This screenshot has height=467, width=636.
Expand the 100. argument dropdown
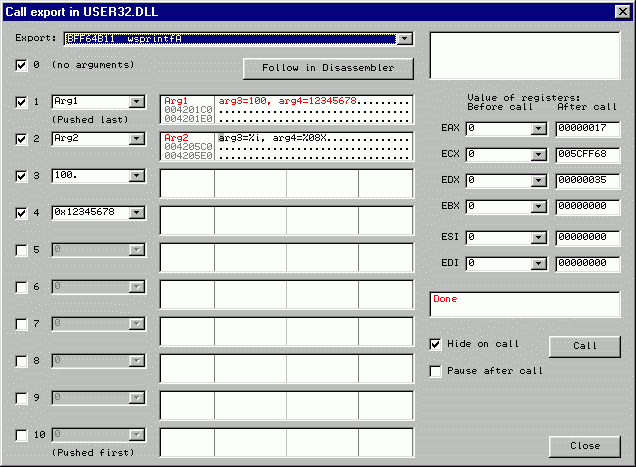[137, 176]
